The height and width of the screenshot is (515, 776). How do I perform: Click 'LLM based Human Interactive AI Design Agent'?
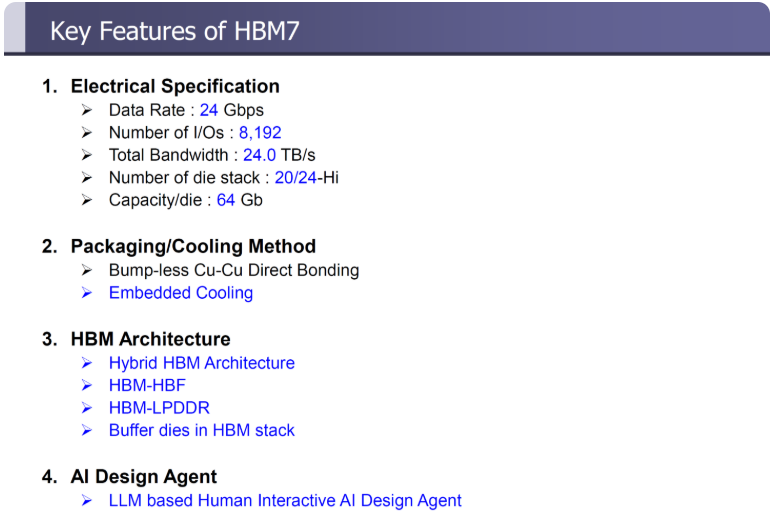pos(285,501)
